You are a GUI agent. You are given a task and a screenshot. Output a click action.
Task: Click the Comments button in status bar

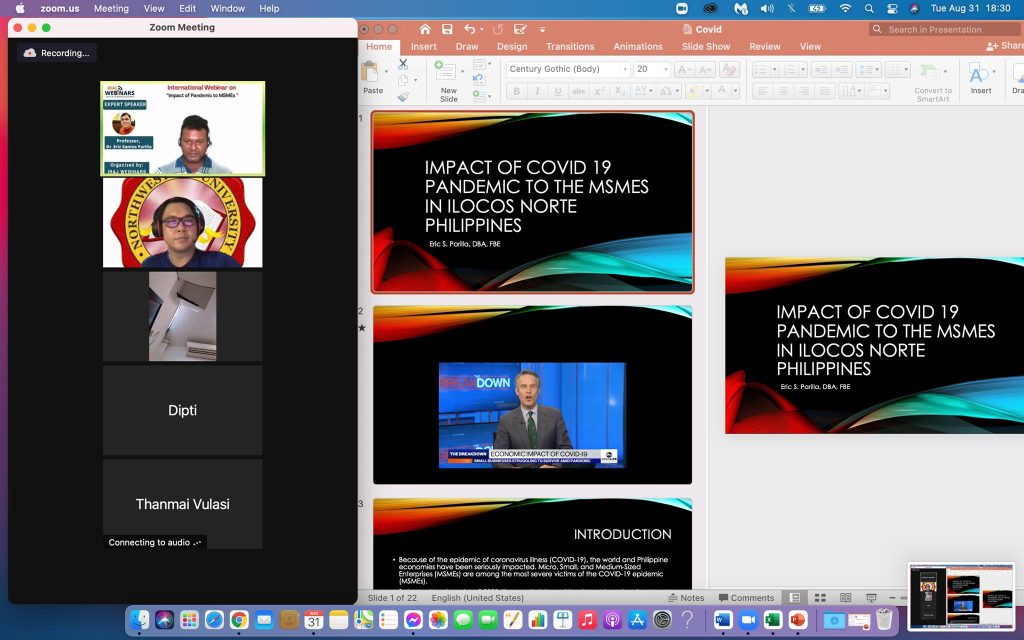click(745, 598)
